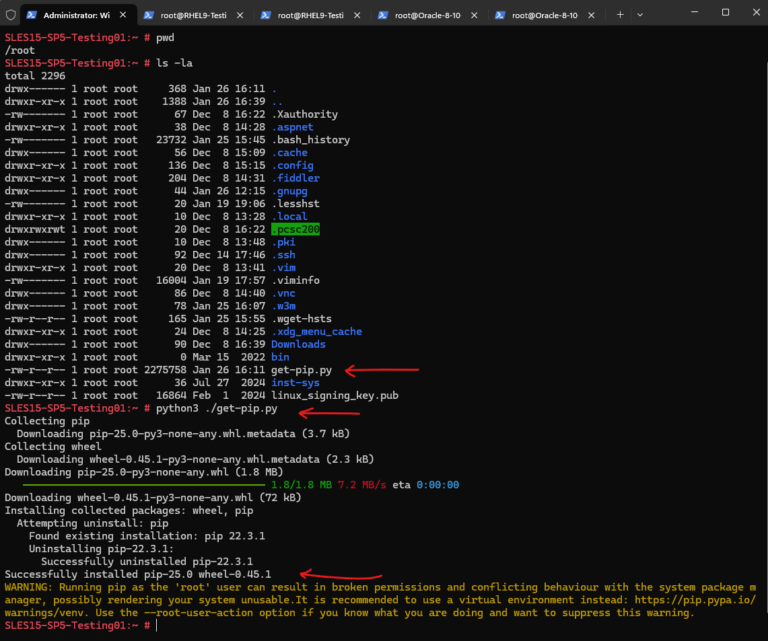
Task: Close the second root@Oracle-8-10 tab
Action: (x=591, y=15)
